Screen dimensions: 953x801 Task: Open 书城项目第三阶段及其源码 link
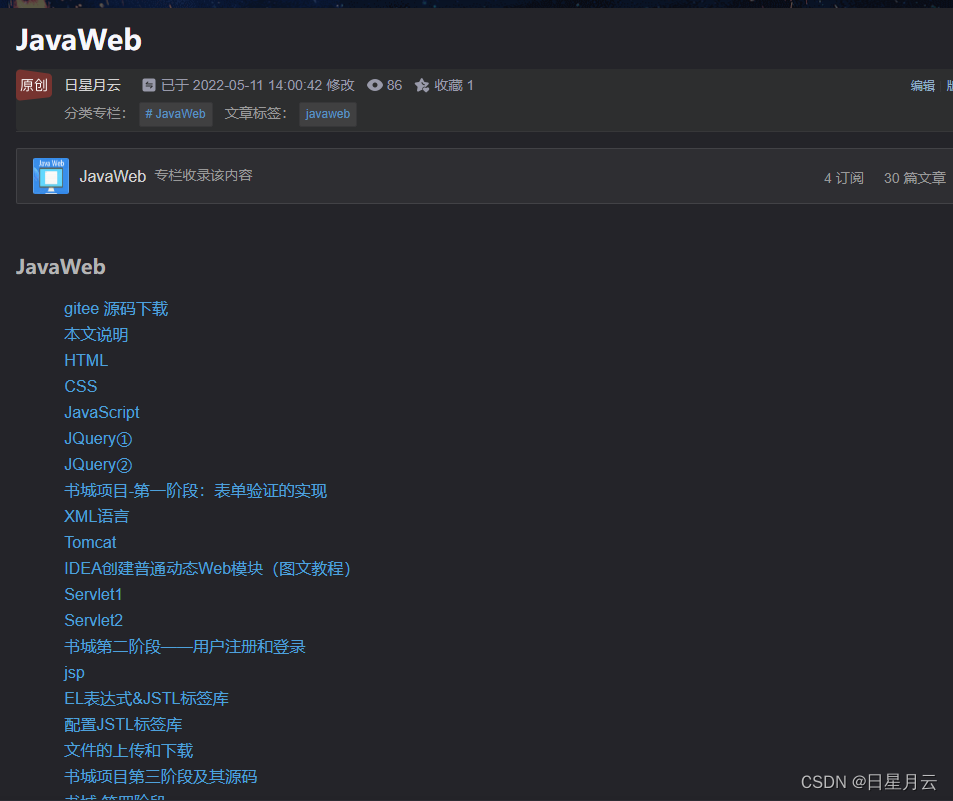point(160,777)
